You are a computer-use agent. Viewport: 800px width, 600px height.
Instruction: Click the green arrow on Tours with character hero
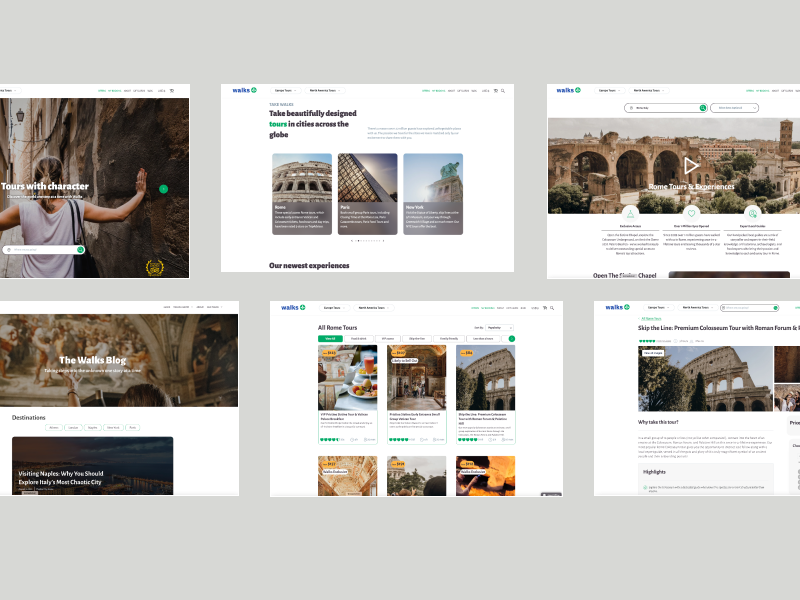163,188
